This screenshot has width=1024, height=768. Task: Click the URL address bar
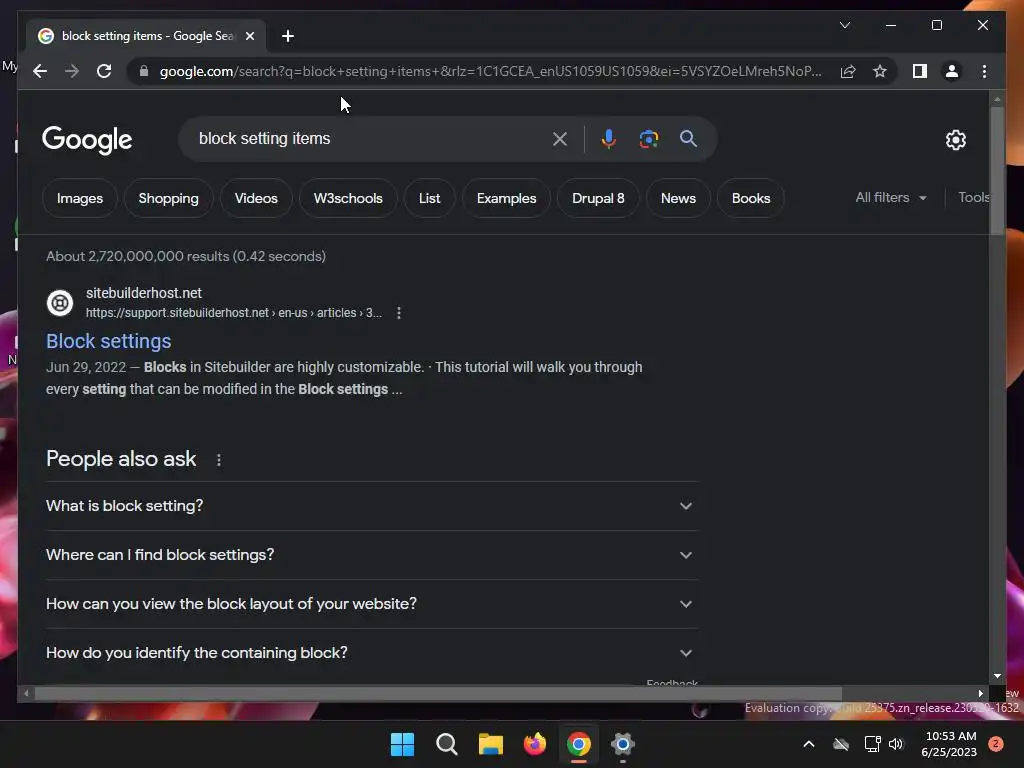point(490,71)
